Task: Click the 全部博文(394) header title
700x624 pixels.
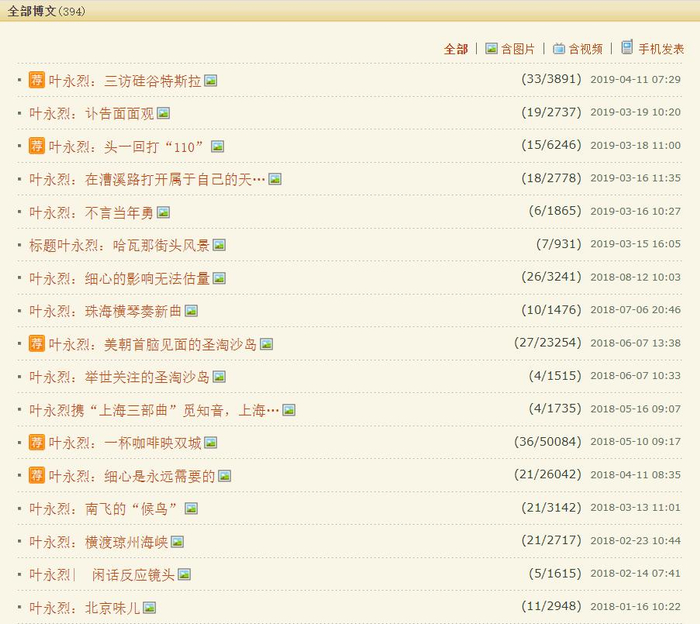Action: 46,11
